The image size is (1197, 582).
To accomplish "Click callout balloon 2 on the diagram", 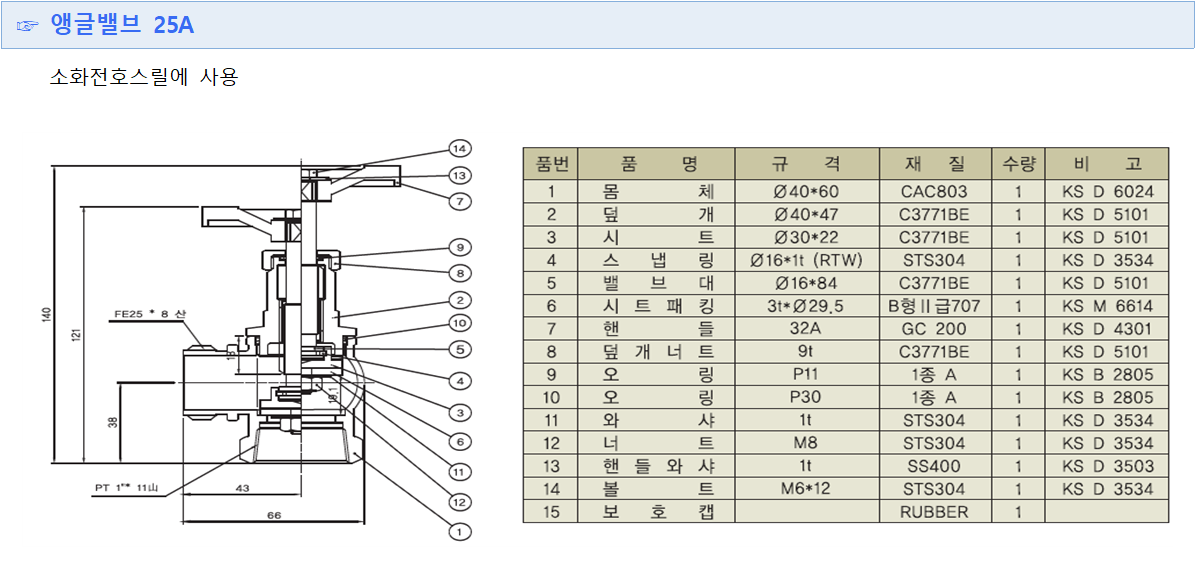I will [x=460, y=300].
